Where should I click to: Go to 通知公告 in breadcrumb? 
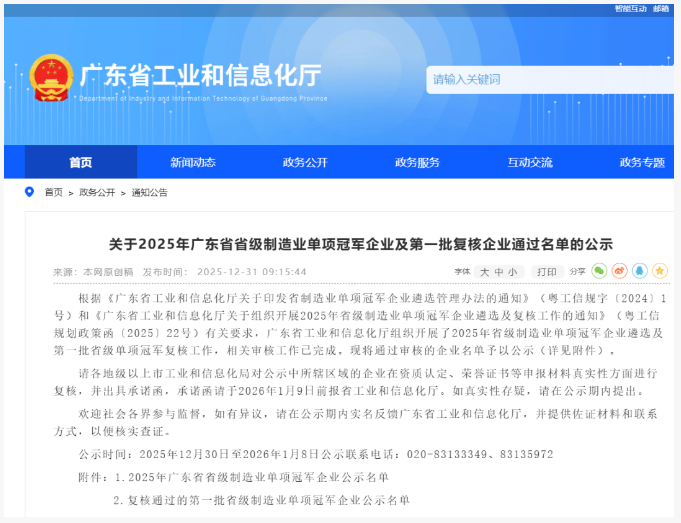click(x=150, y=192)
